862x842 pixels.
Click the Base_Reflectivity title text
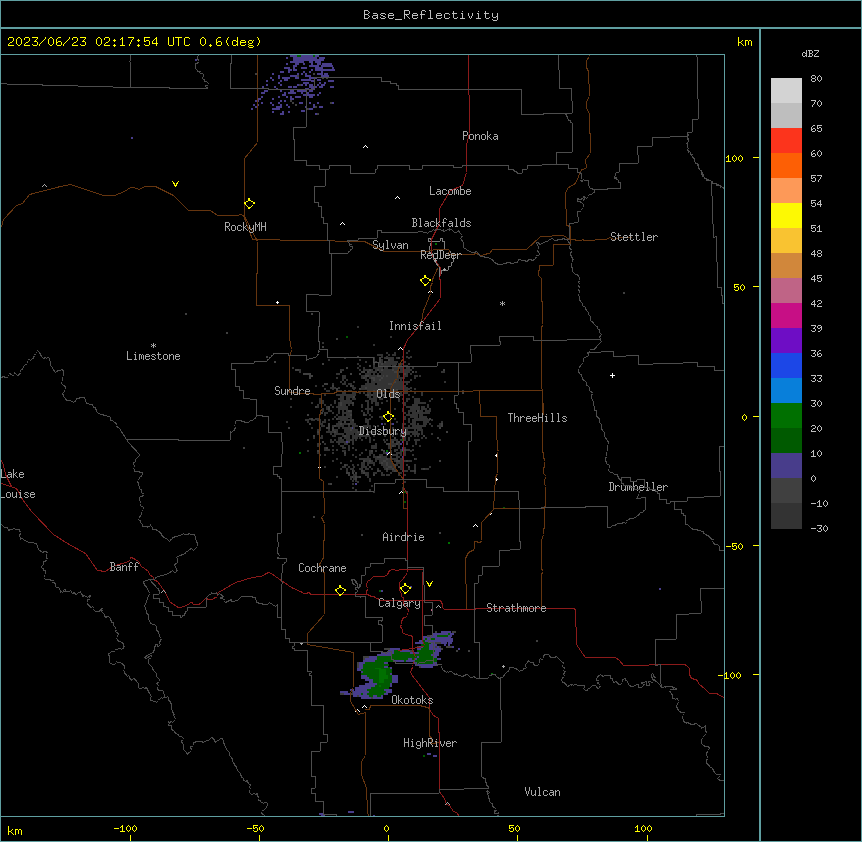click(x=431, y=15)
